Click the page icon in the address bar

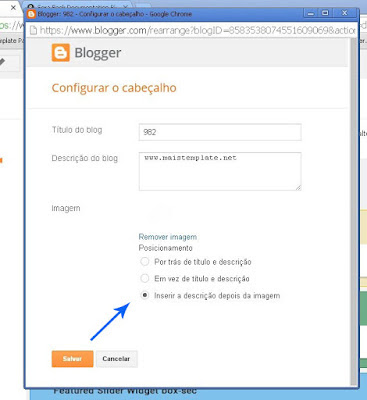click(33, 31)
